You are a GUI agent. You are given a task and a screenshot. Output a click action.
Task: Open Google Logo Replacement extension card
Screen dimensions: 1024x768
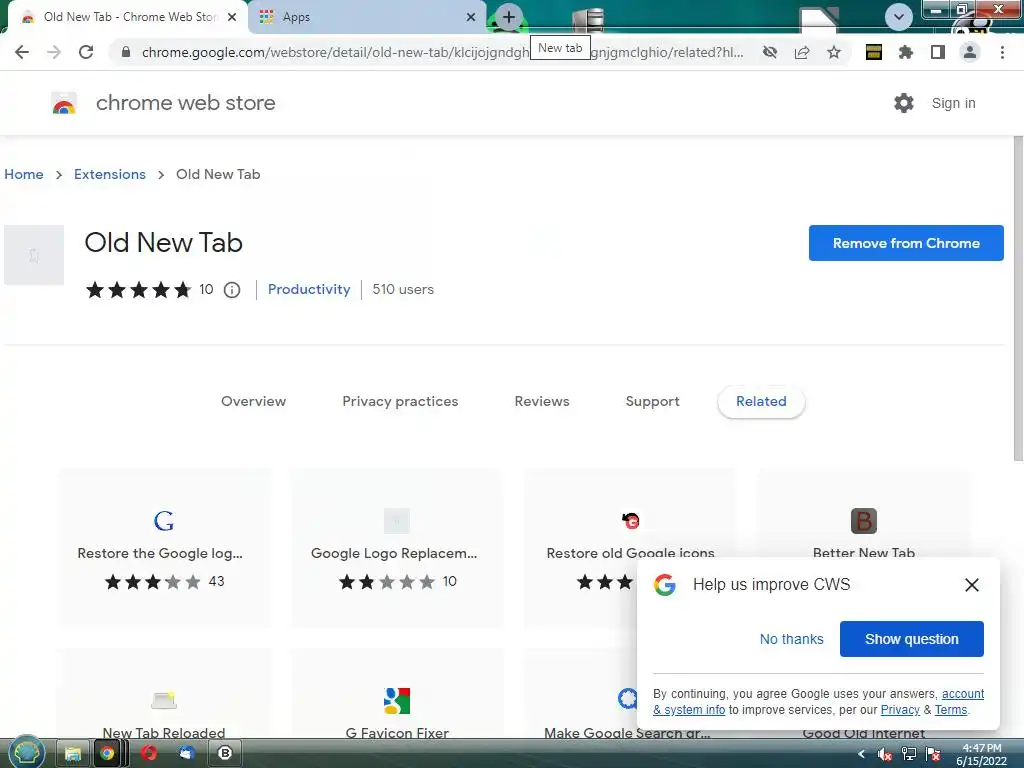[x=396, y=547]
